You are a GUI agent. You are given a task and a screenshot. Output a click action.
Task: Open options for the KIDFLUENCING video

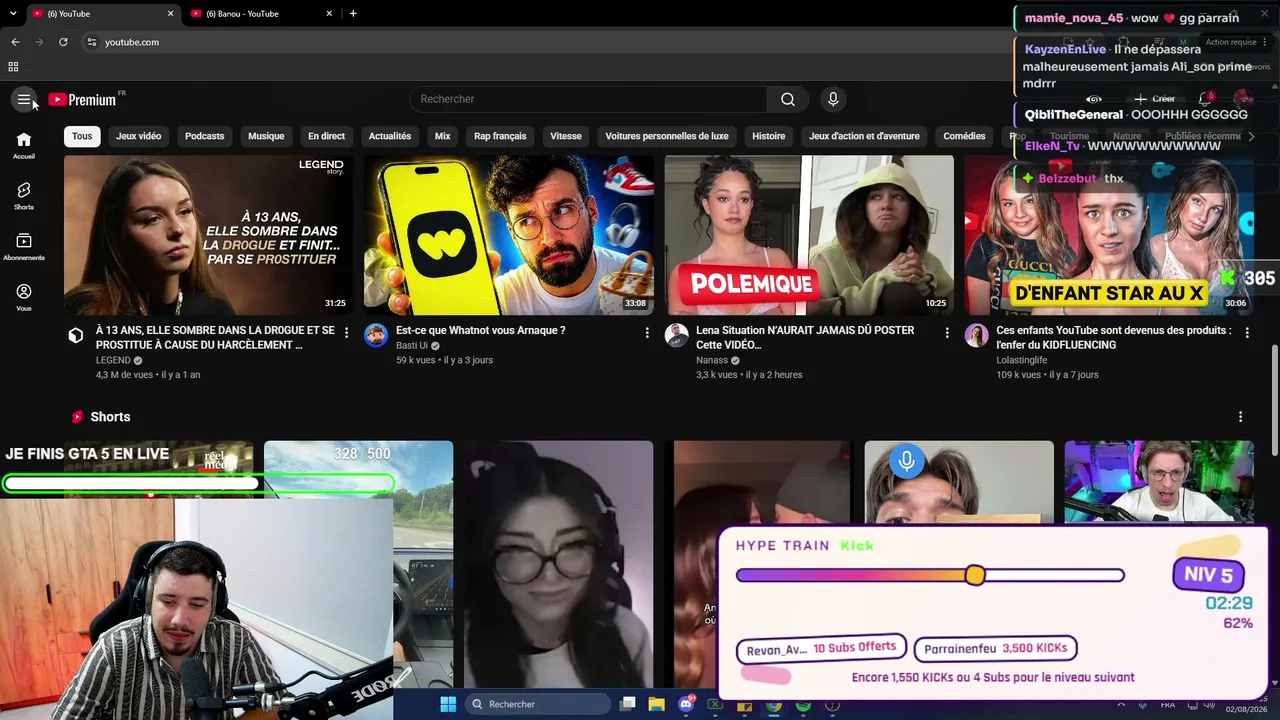[x=1247, y=332]
